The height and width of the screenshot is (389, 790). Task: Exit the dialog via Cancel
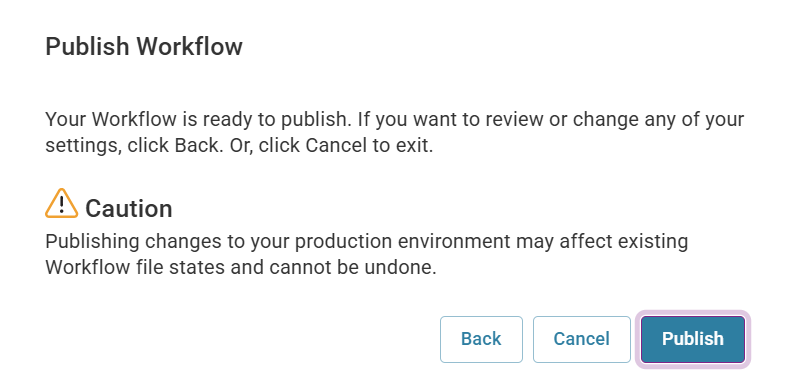point(581,339)
